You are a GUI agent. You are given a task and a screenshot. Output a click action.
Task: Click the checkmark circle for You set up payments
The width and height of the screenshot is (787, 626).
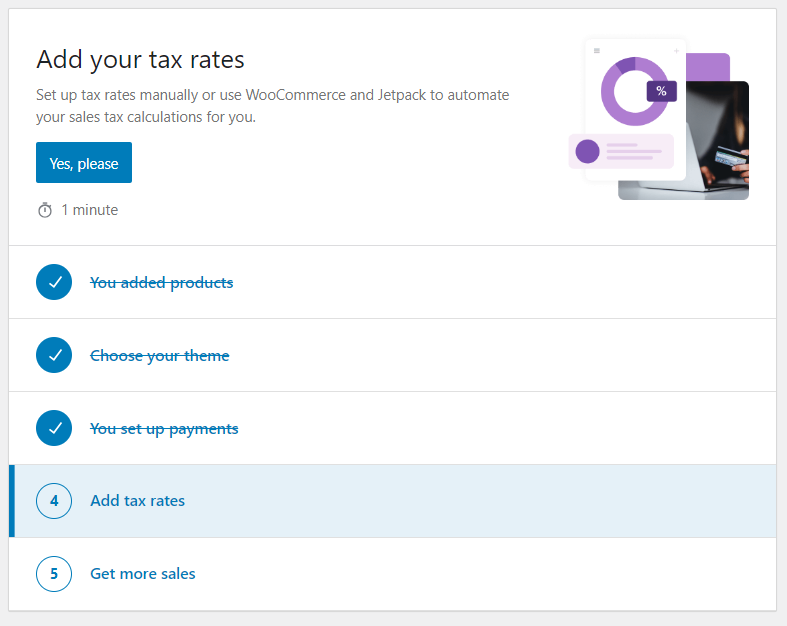click(x=54, y=428)
